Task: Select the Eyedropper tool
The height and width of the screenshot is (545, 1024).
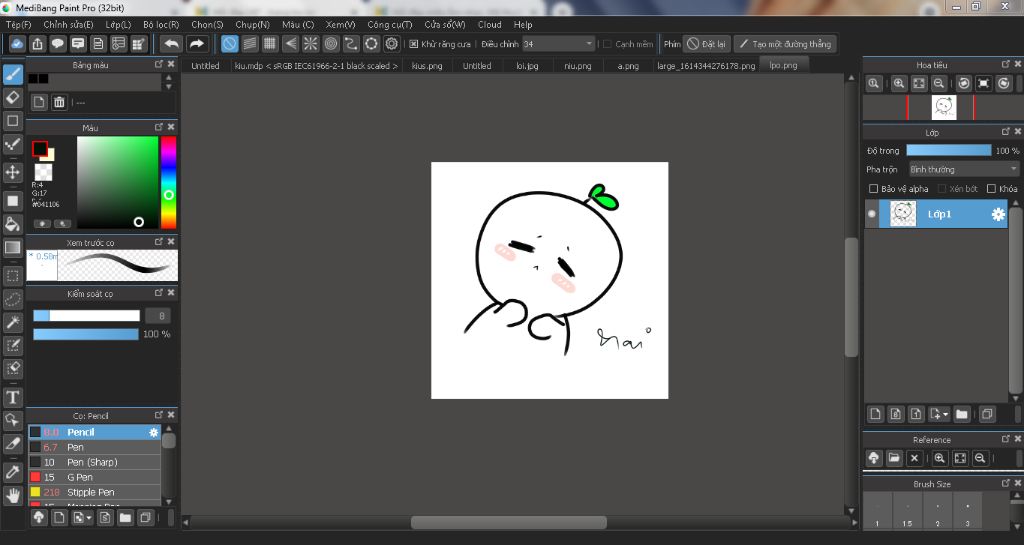Action: pos(12,472)
